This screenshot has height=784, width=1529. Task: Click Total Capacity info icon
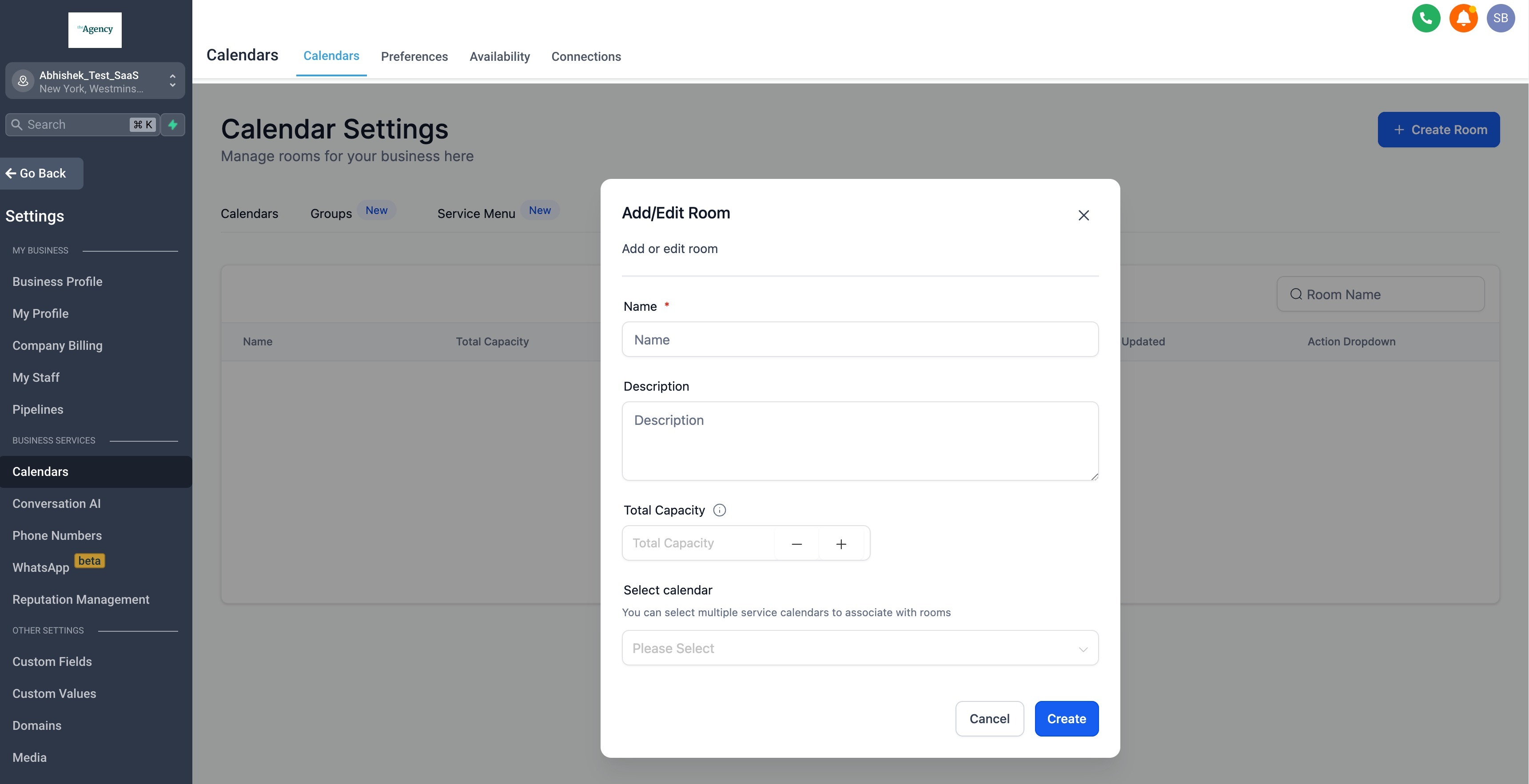pyautogui.click(x=719, y=510)
